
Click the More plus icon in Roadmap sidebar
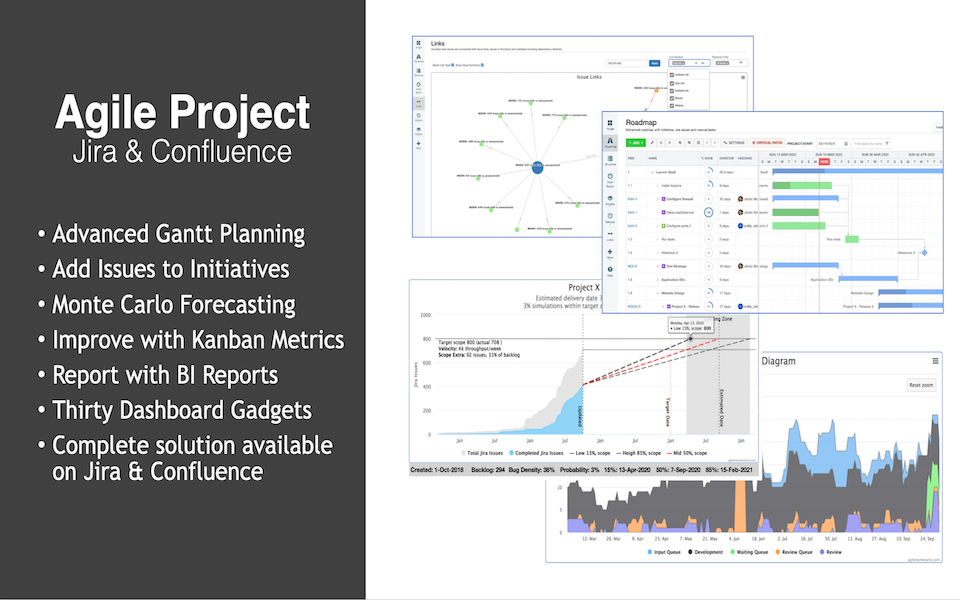tap(610, 253)
